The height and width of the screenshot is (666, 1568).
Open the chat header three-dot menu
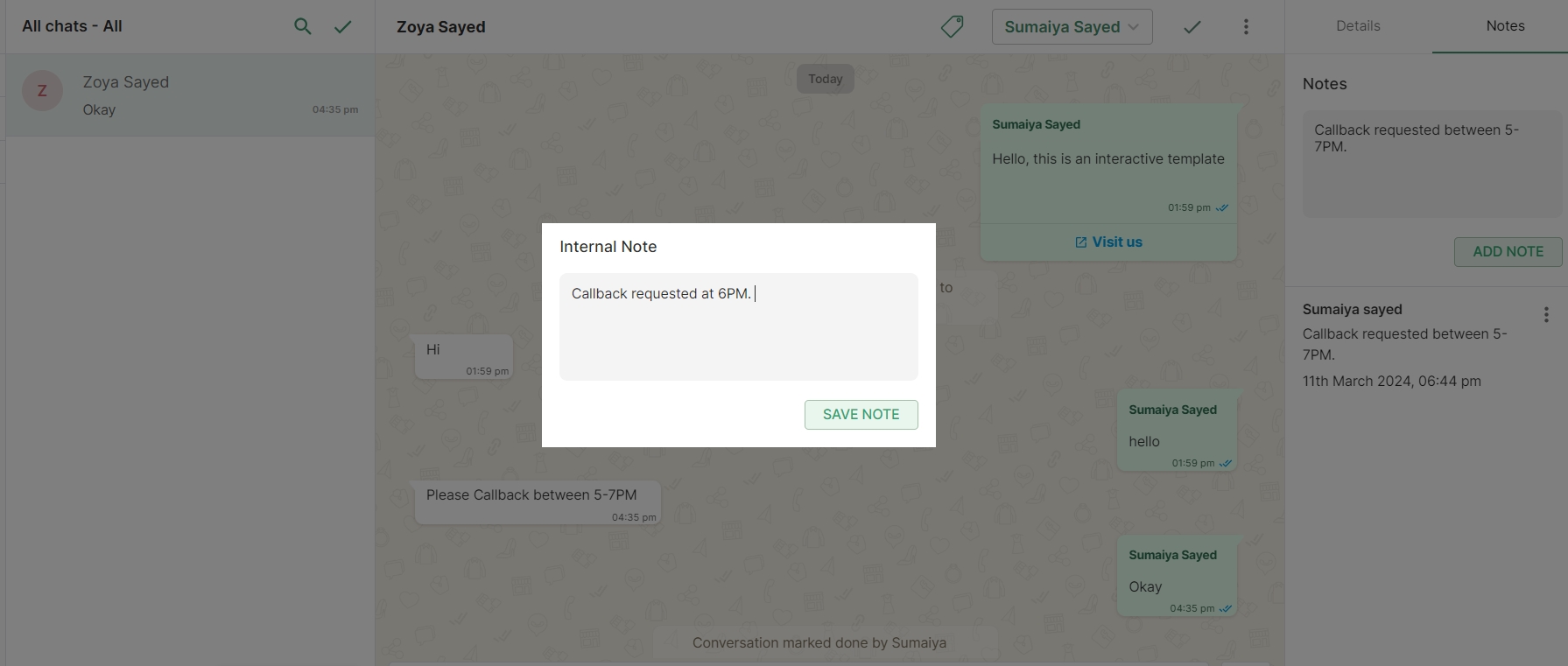pyautogui.click(x=1246, y=27)
